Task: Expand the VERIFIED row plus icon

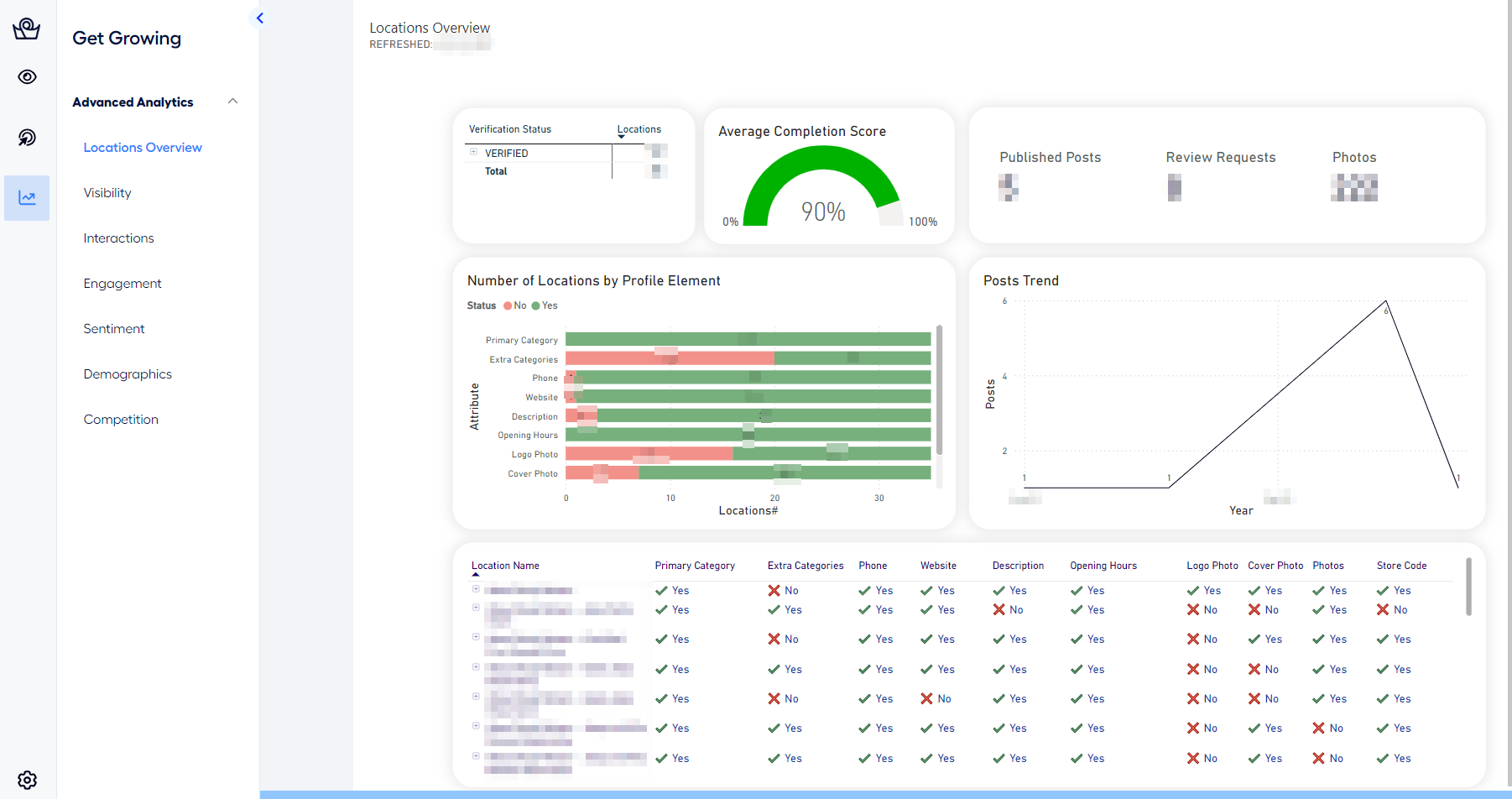Action: [x=473, y=153]
